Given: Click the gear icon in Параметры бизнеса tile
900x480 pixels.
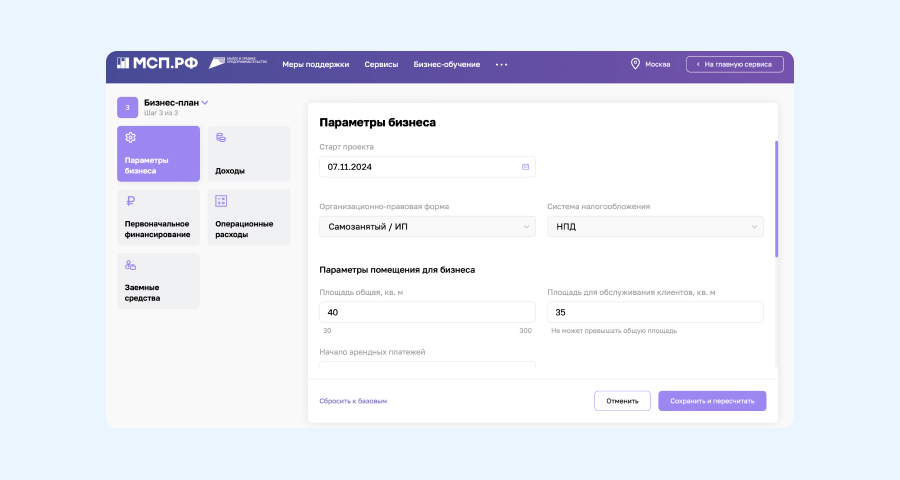Looking at the screenshot, I should [130, 138].
